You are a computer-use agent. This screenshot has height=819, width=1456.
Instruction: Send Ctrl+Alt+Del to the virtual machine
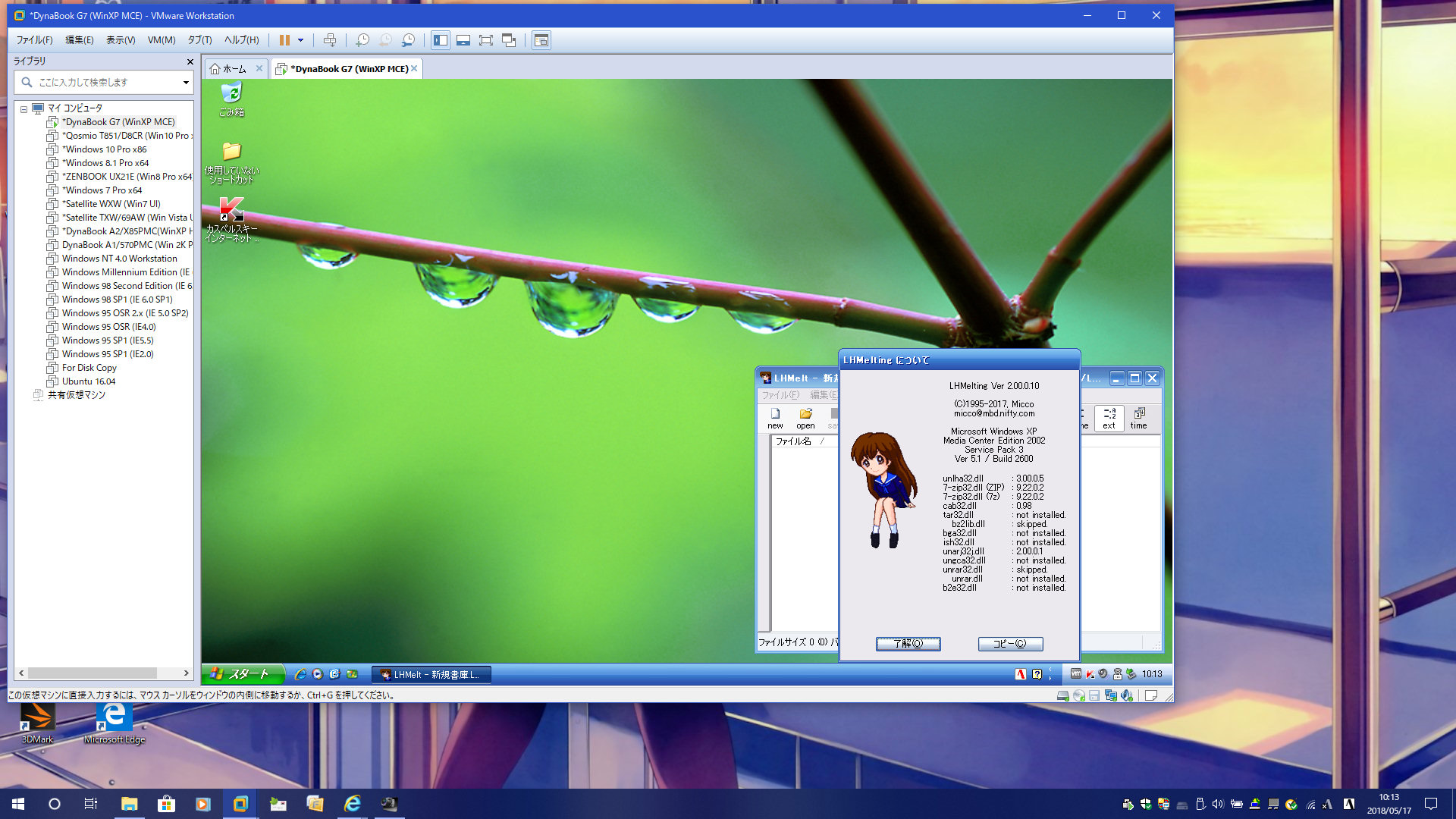330,40
